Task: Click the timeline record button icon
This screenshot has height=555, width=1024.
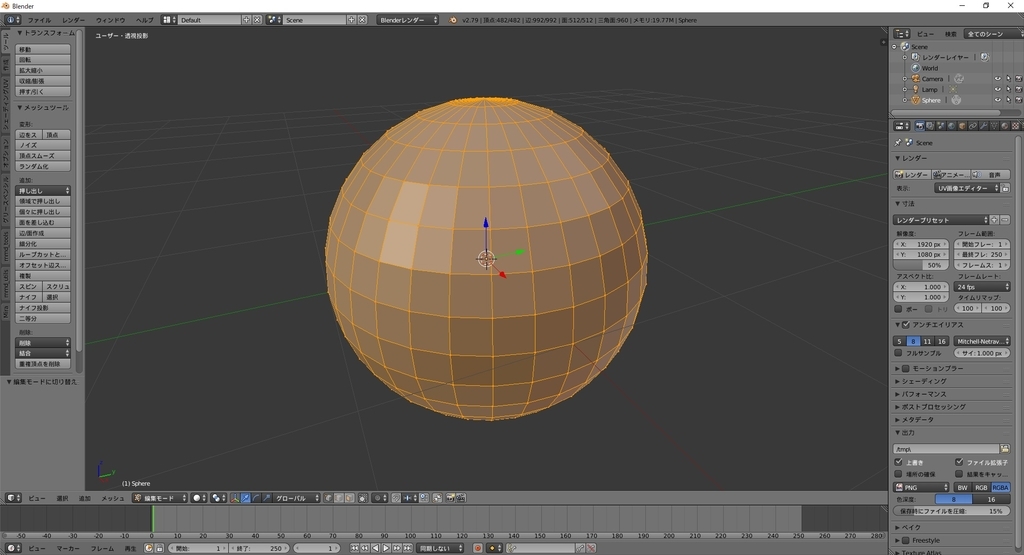Action: [477, 548]
